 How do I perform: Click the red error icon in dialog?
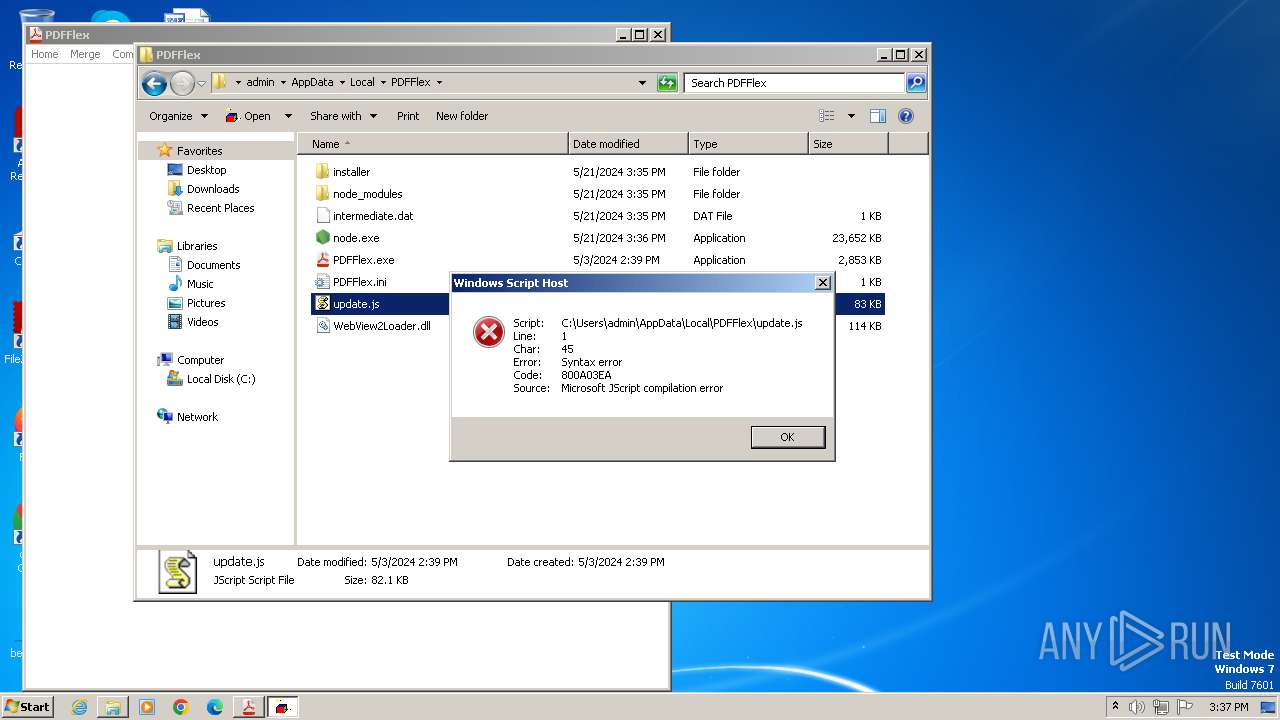tap(489, 332)
